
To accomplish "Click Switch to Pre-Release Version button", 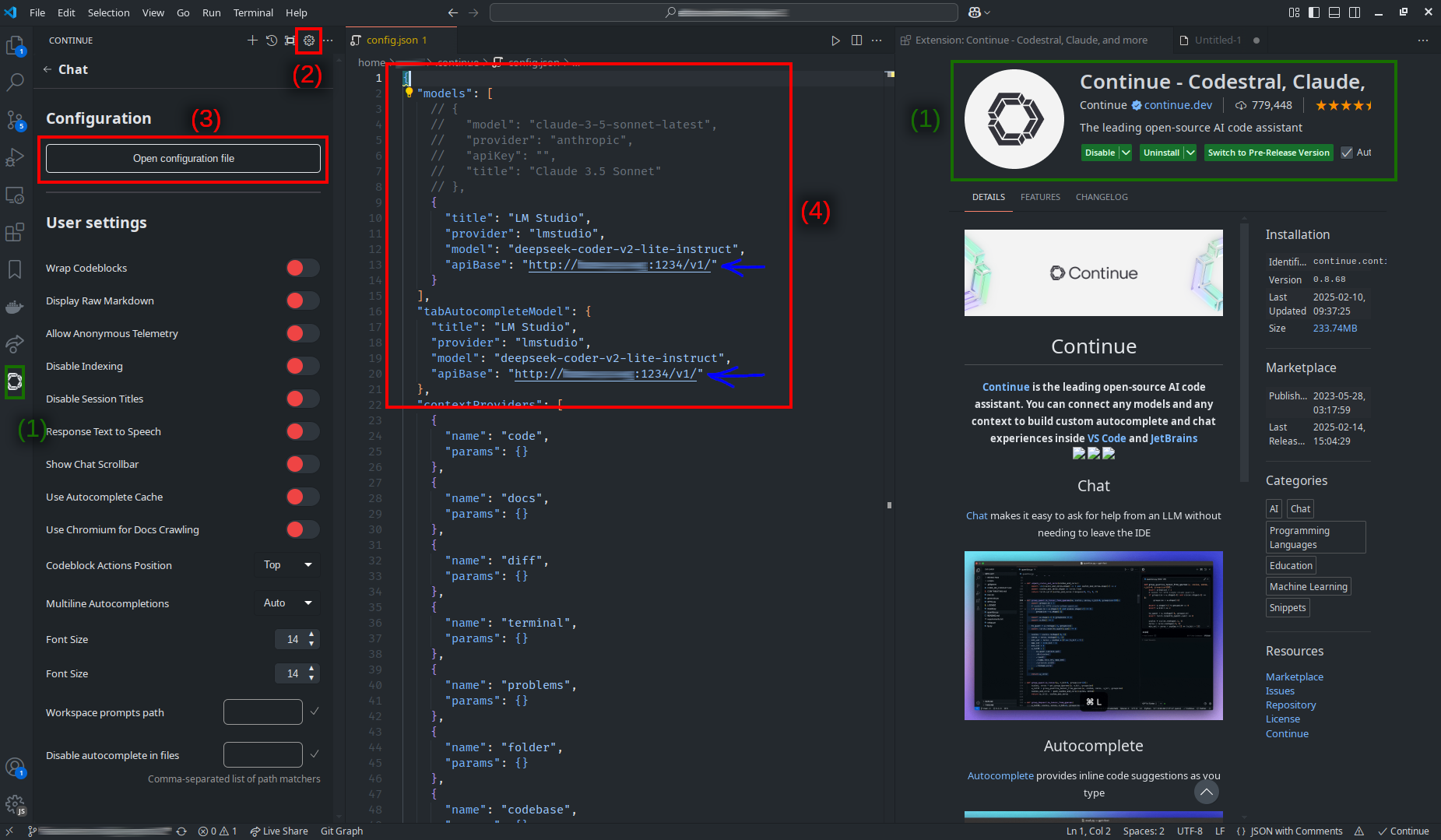I will 1268,153.
